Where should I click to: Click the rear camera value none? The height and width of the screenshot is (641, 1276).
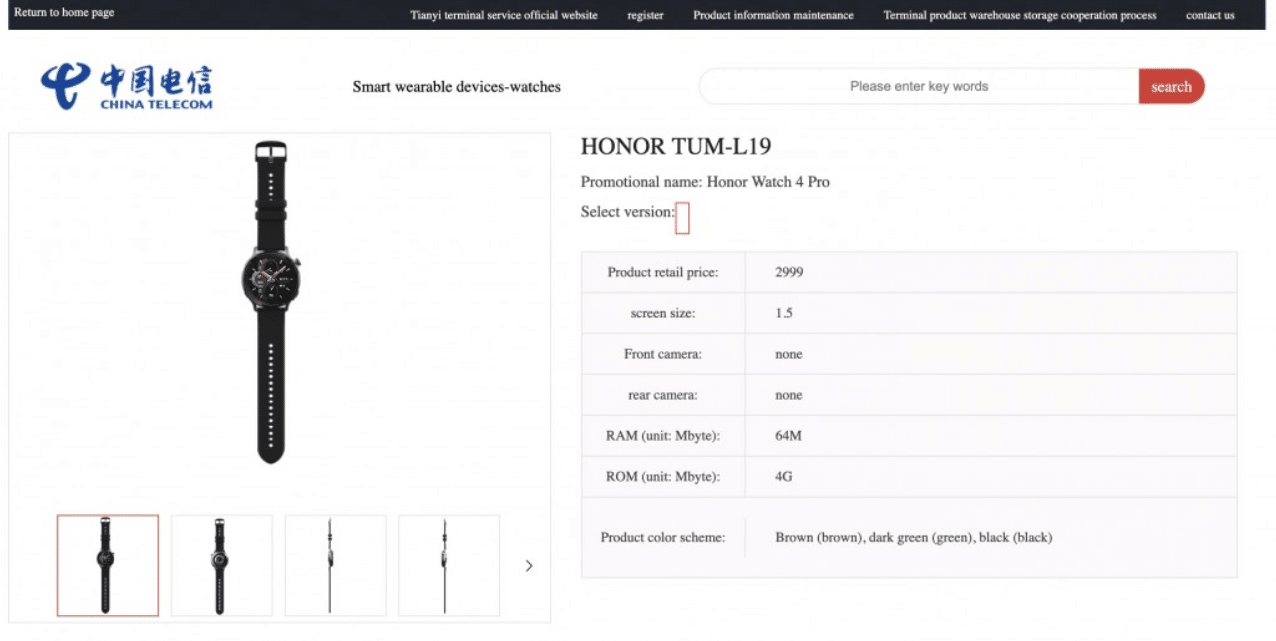[789, 395]
